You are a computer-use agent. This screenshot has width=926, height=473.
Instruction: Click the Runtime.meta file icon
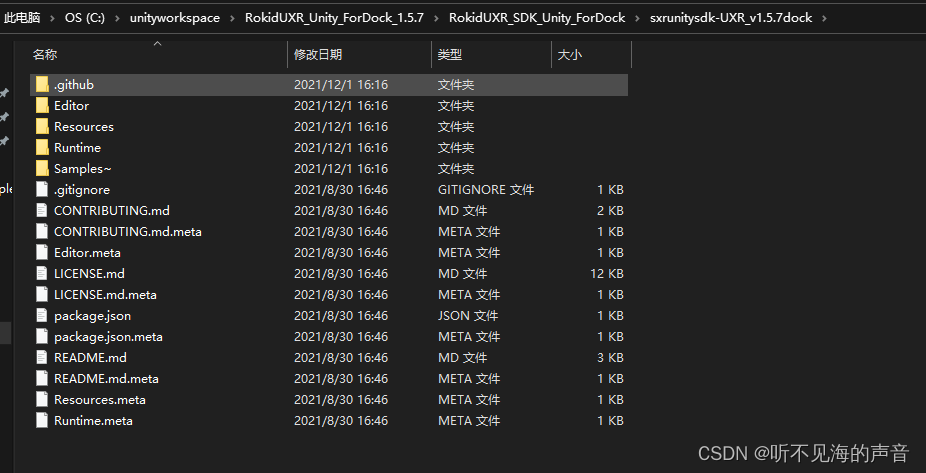tap(41, 420)
